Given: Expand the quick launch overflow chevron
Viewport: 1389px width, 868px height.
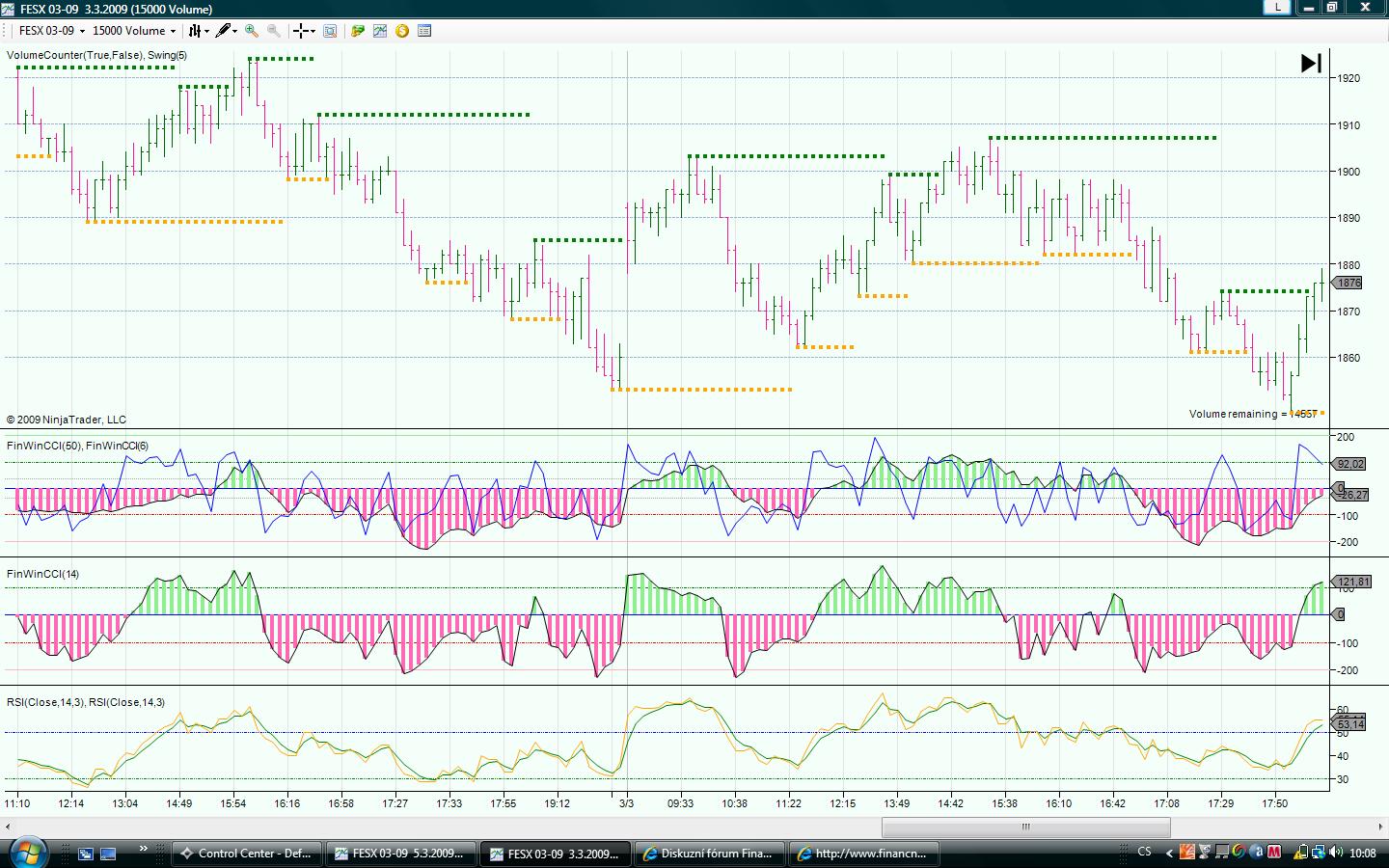Looking at the screenshot, I should click(144, 849).
